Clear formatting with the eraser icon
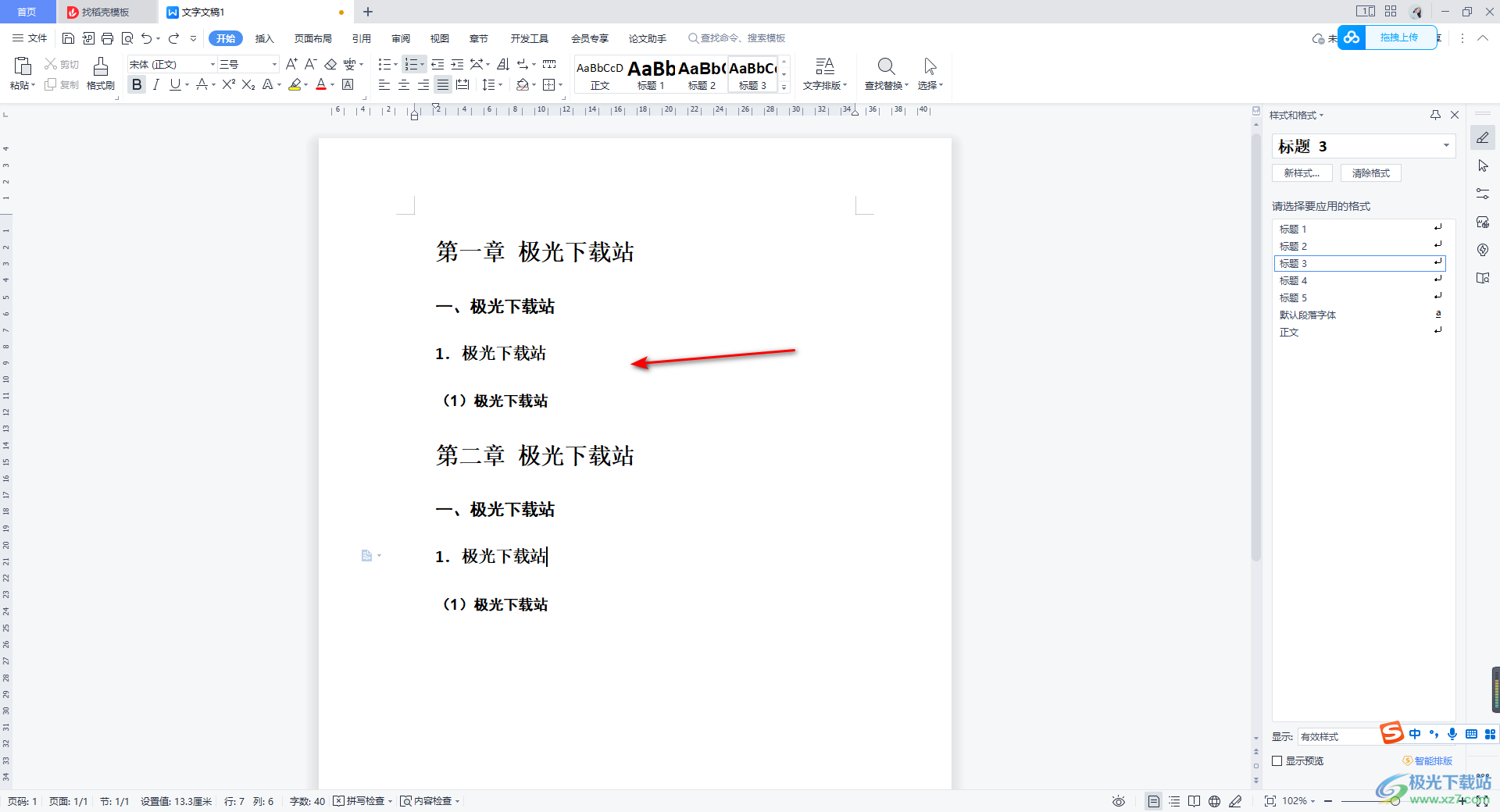 point(330,64)
